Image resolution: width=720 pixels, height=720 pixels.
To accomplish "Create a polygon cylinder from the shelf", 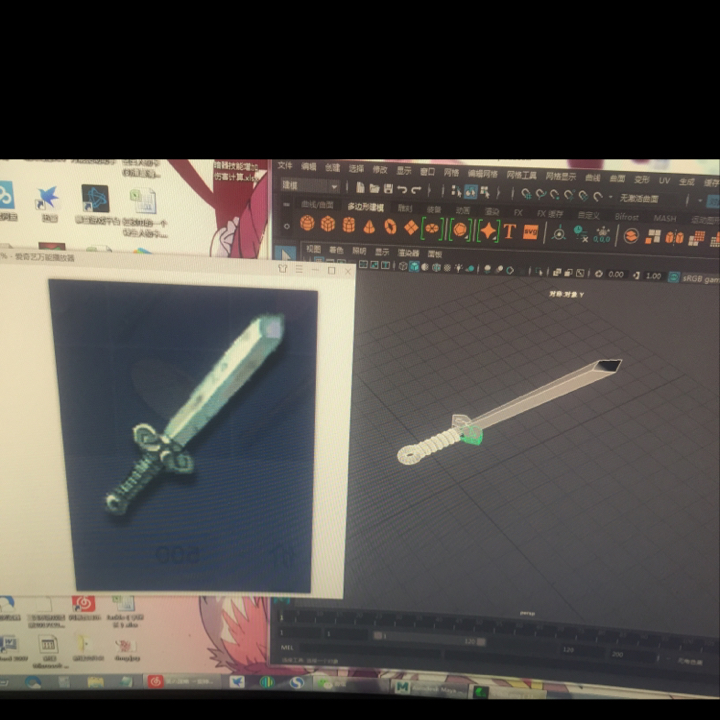I will [349, 225].
